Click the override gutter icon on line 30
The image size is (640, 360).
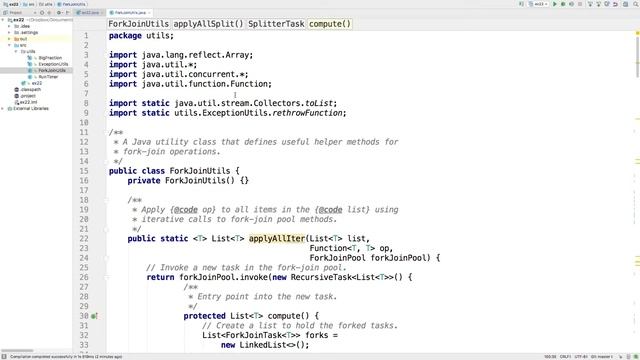pos(94,316)
